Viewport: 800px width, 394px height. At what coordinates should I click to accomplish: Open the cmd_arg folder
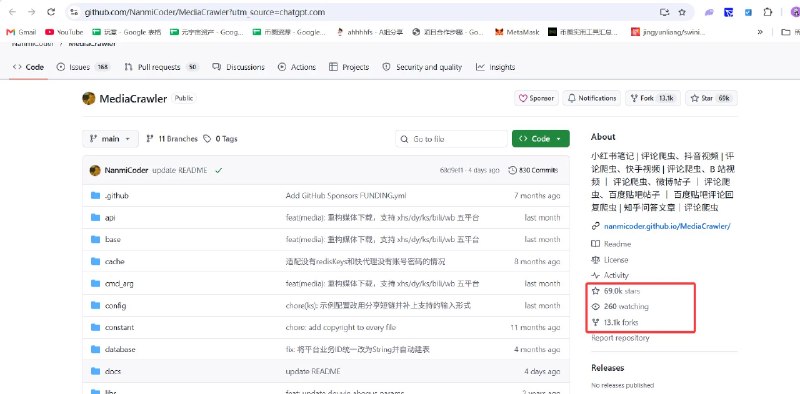click(x=119, y=284)
